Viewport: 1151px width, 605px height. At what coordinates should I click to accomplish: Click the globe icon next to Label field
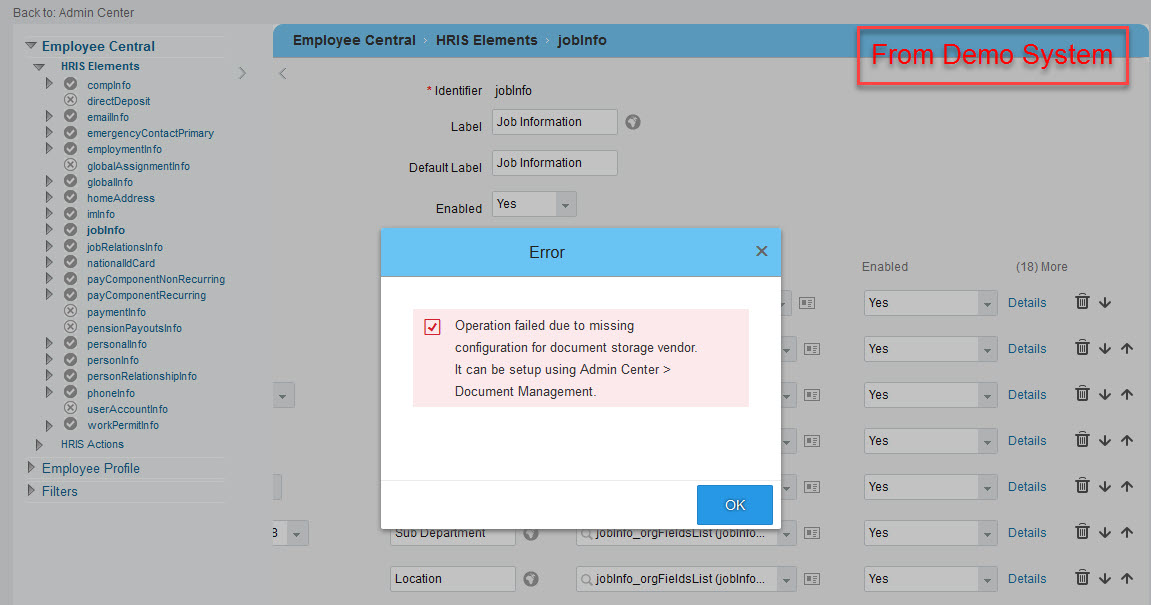pyautogui.click(x=633, y=122)
